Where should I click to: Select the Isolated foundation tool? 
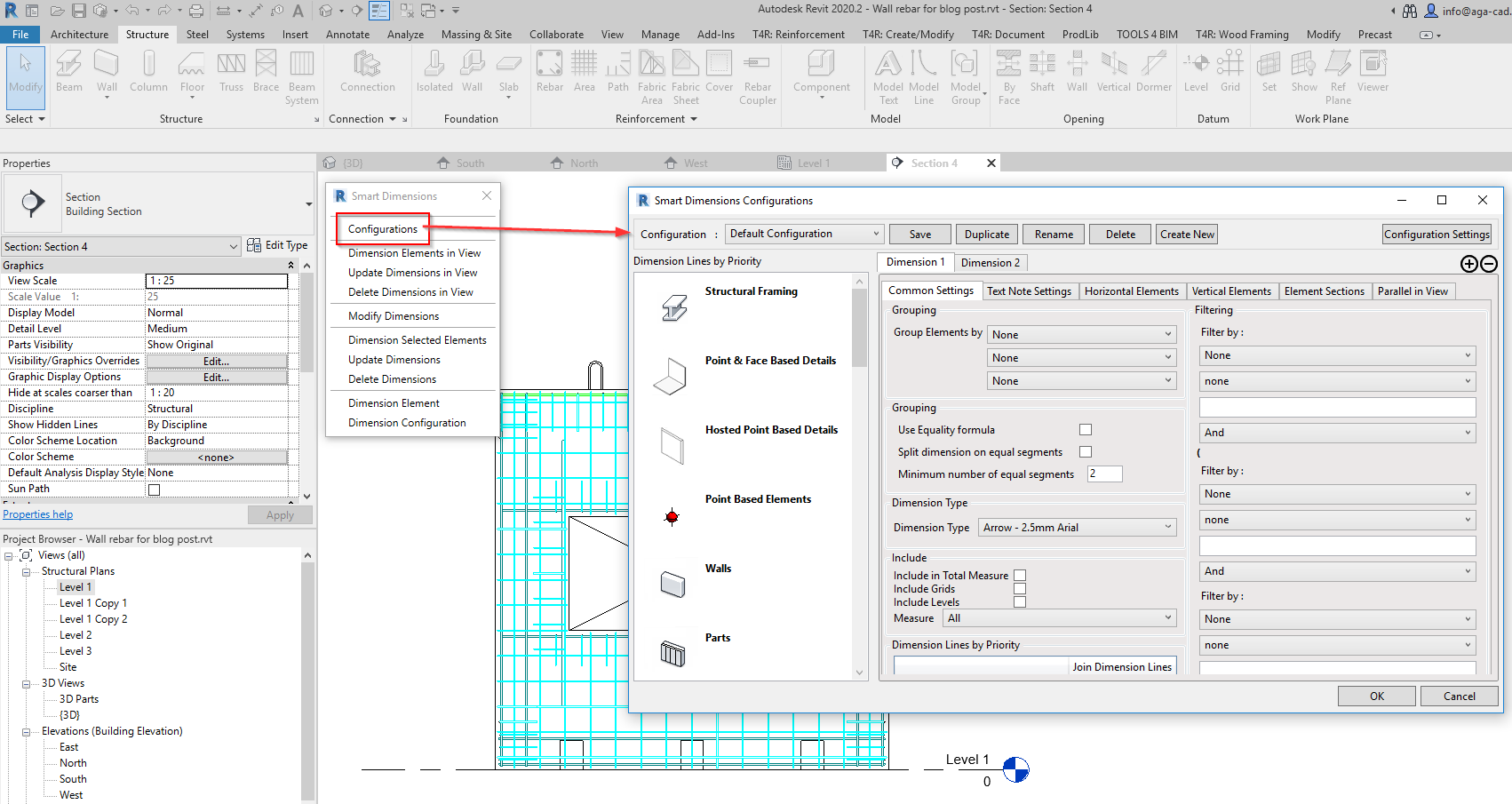coord(434,71)
